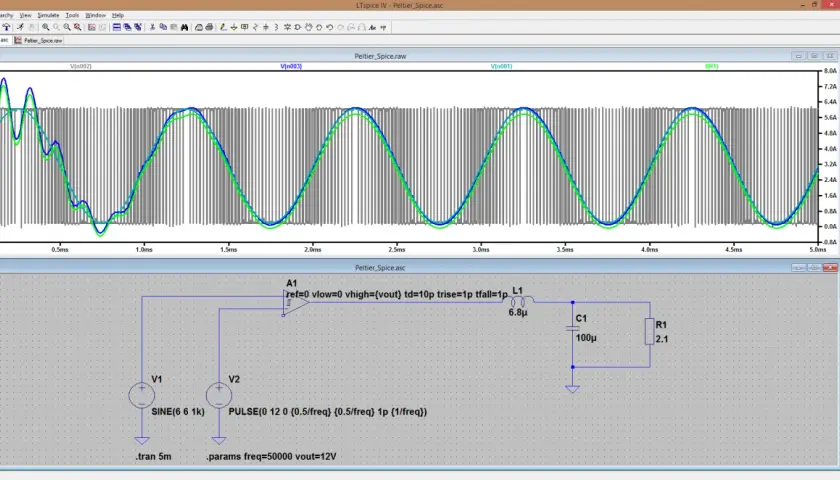The width and height of the screenshot is (840, 480).
Task: Zoom to full extents with red magnifier
Action: (x=78, y=27)
